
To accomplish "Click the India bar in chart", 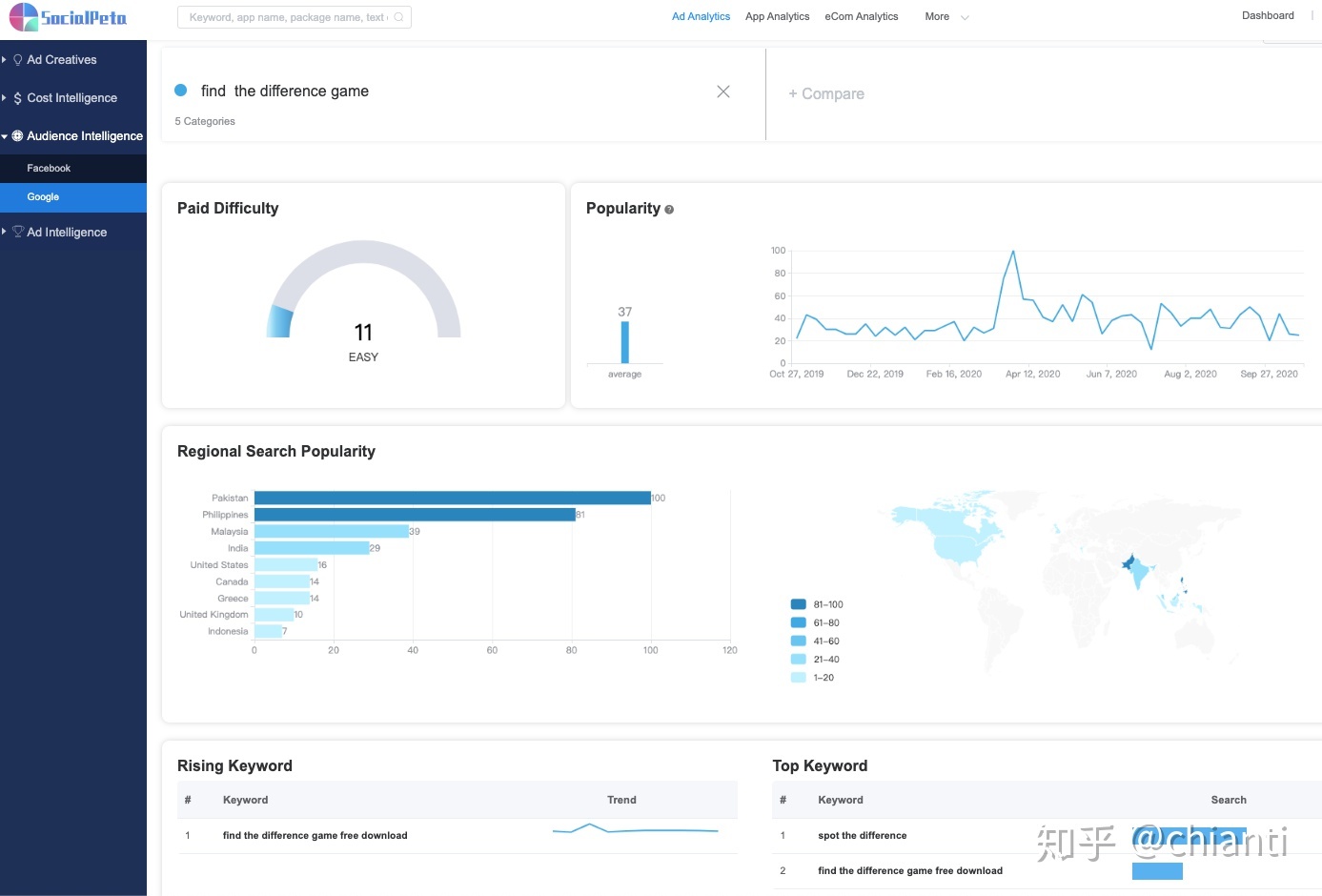I will [x=312, y=548].
